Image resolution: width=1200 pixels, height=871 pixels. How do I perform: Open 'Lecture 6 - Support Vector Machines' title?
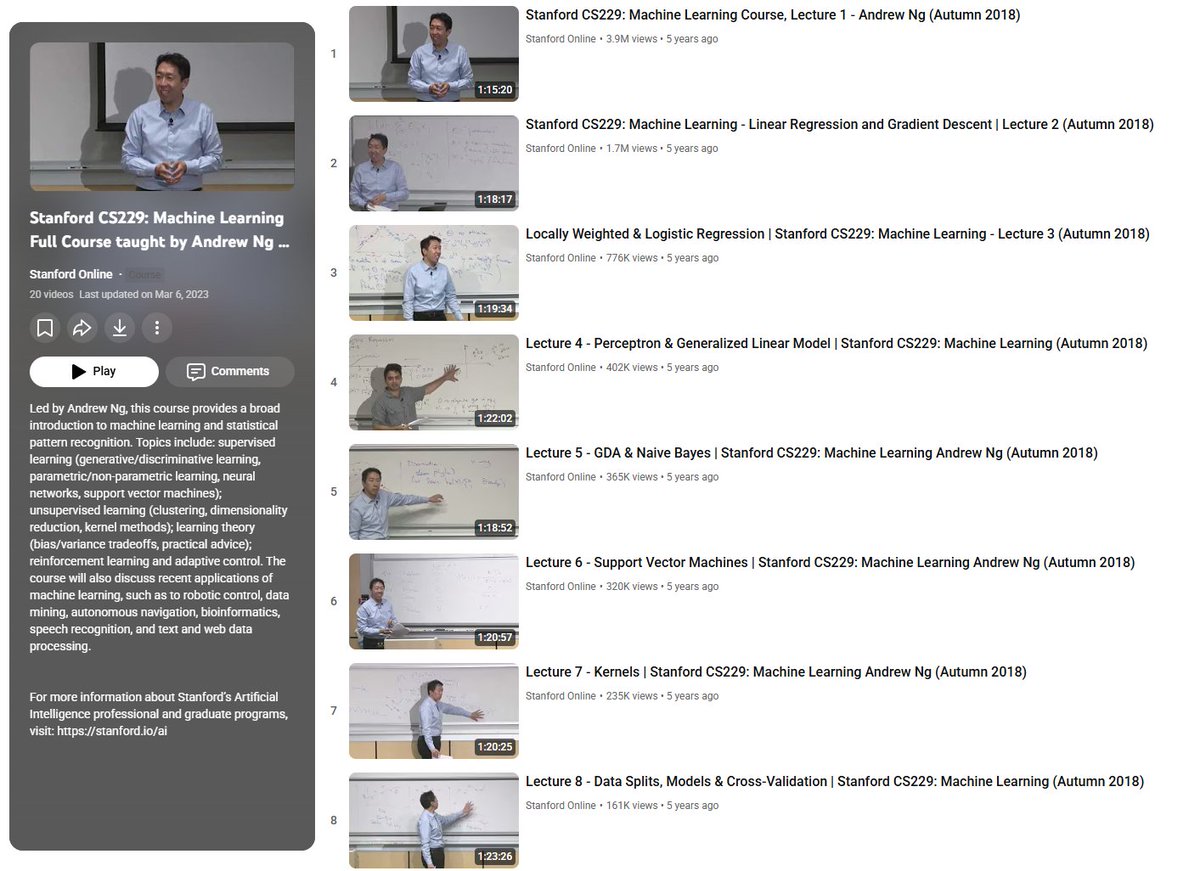[x=831, y=562]
